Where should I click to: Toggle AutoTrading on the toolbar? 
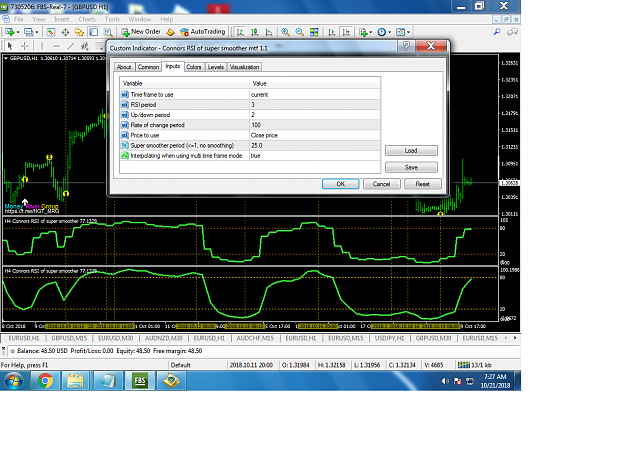pyautogui.click(x=202, y=32)
